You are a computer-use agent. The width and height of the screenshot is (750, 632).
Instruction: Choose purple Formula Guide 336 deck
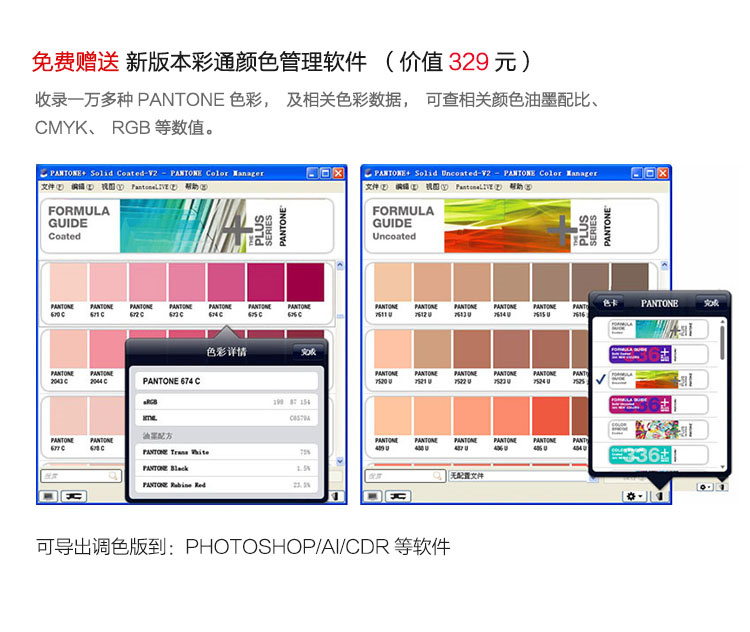658,355
